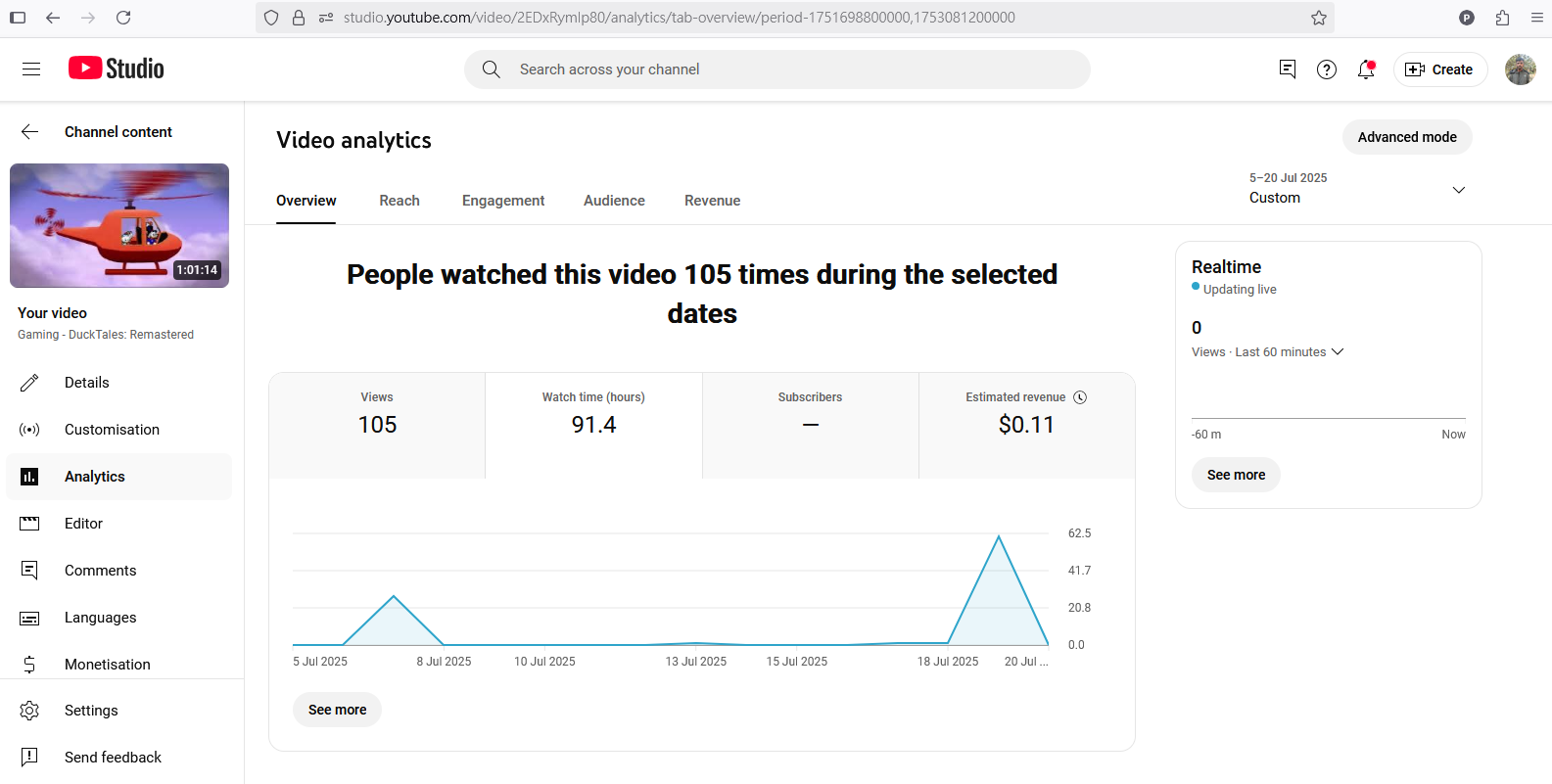
Task: Switch to the Overview tab
Action: click(x=306, y=201)
